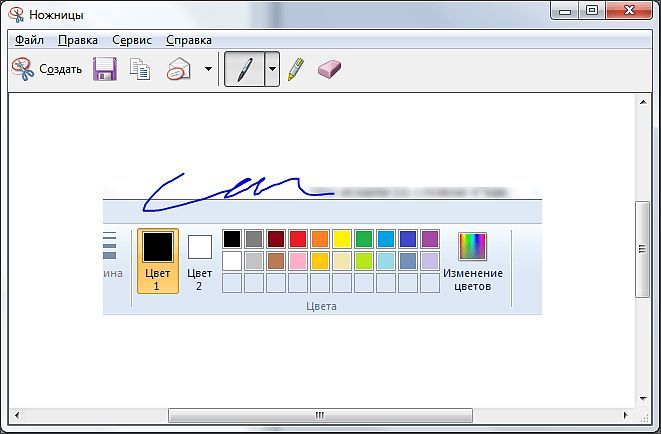Click the vertical scrollbar up arrow

click(x=643, y=102)
